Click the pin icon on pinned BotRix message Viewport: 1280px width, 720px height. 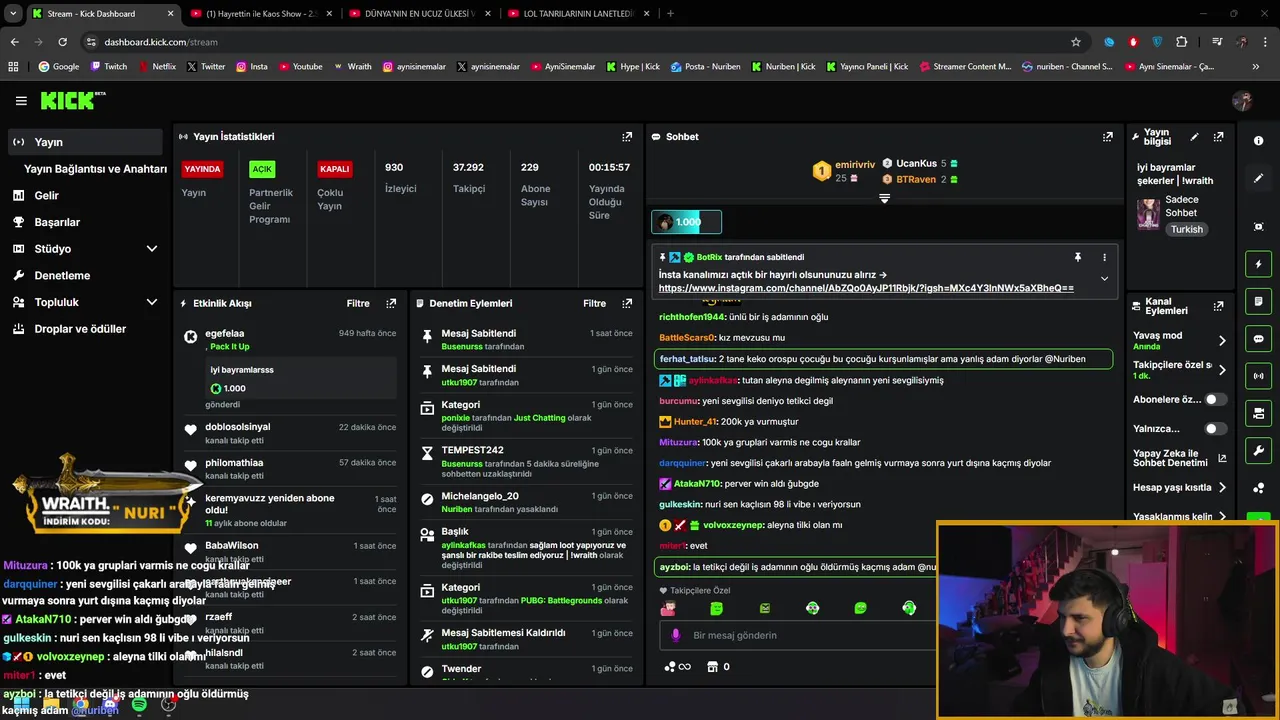coord(1077,257)
